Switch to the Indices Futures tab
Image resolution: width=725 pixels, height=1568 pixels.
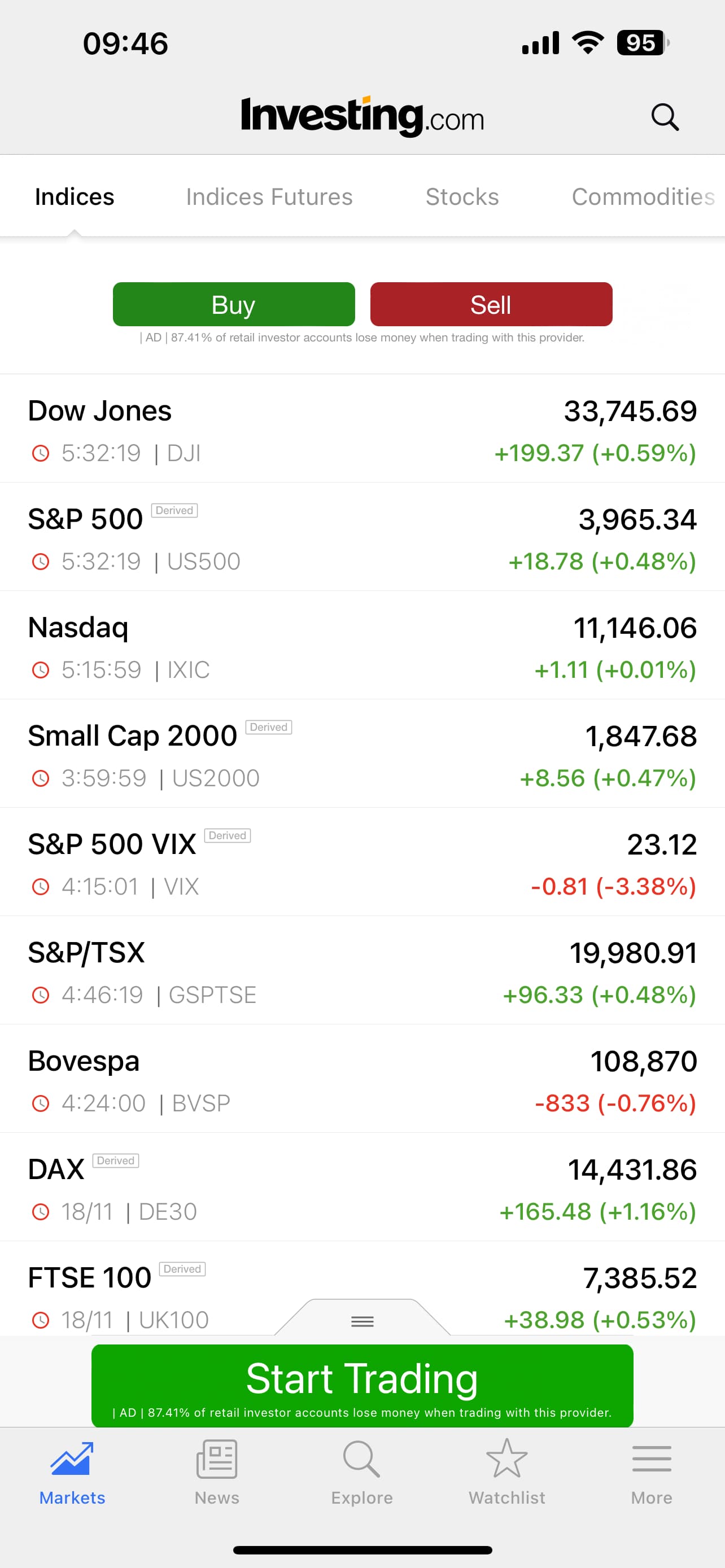[269, 196]
